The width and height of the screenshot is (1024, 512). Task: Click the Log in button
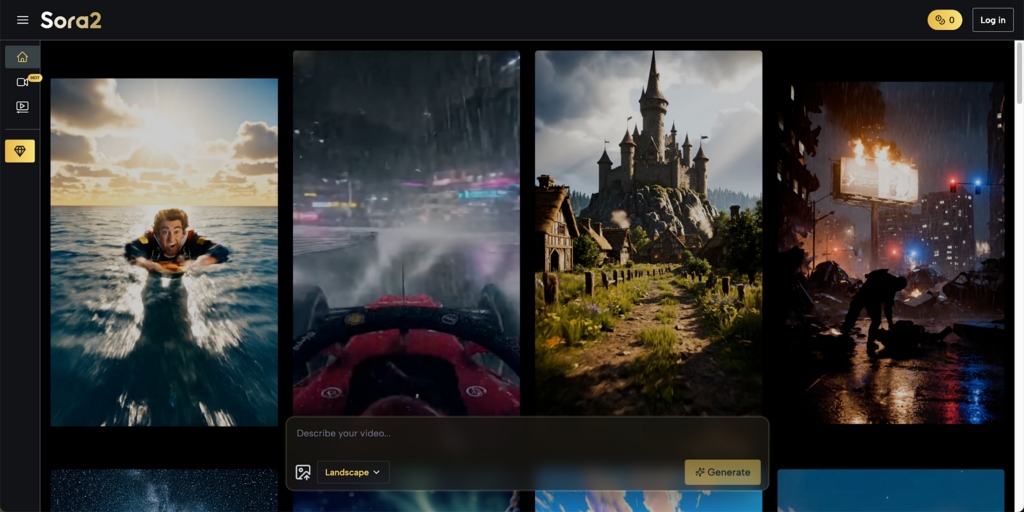(993, 20)
